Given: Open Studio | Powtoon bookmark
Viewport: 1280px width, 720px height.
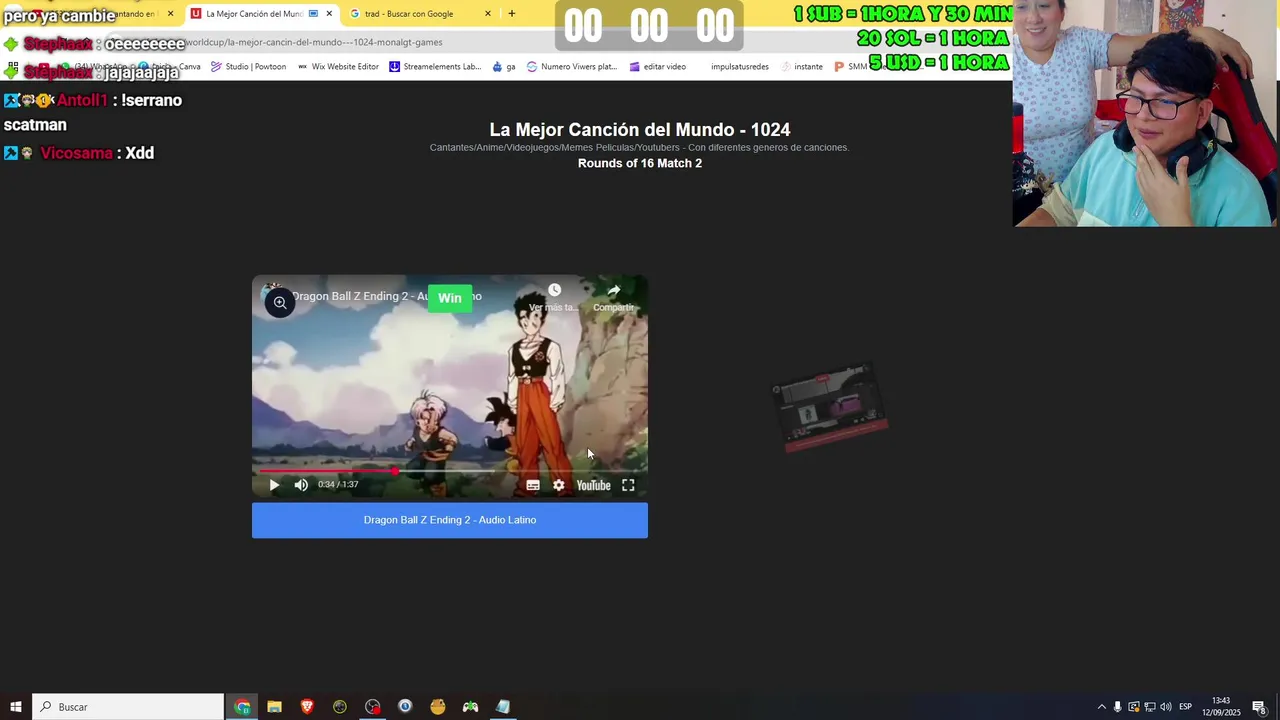Looking at the screenshot, I should [248, 67].
